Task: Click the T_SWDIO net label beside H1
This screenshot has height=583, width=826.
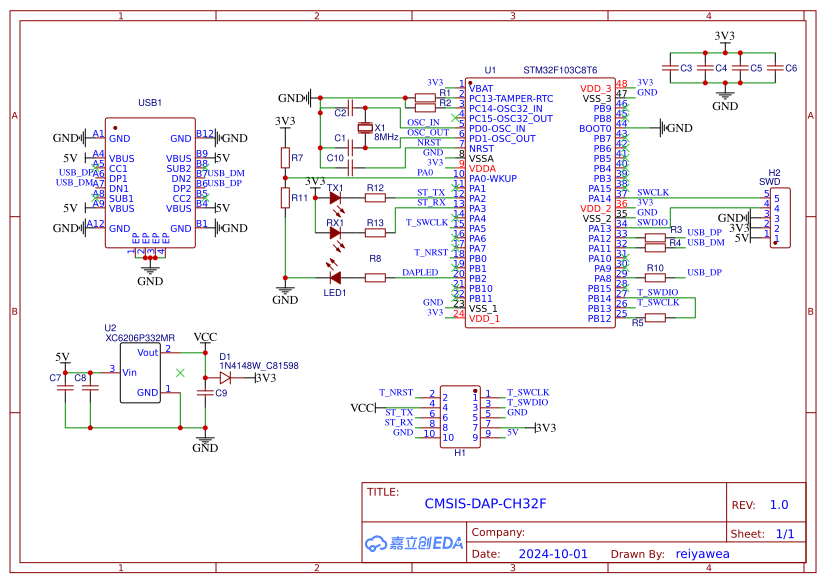Action: pos(527,402)
